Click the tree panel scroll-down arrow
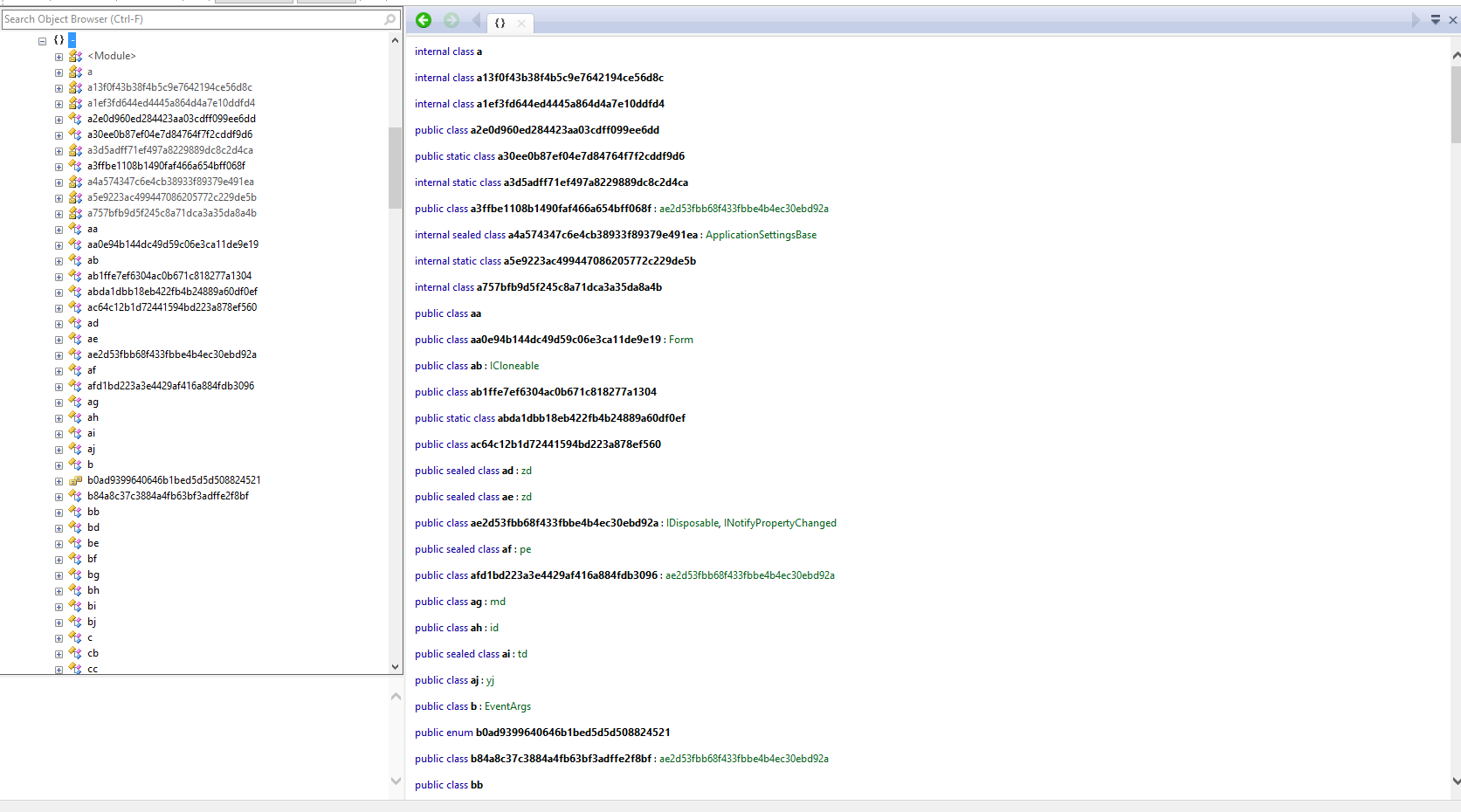This screenshot has width=1461, height=812. (395, 667)
